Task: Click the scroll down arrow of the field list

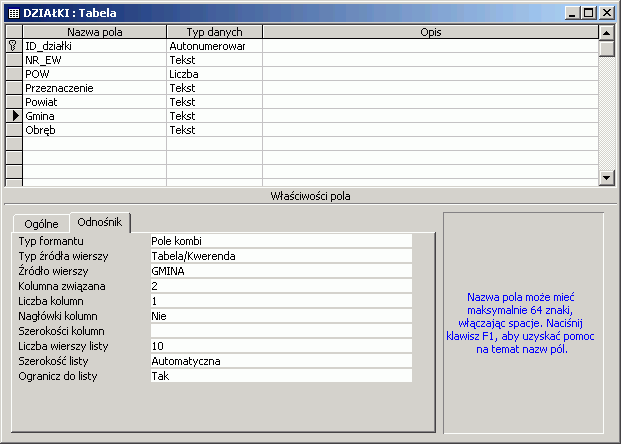Action: (606, 177)
